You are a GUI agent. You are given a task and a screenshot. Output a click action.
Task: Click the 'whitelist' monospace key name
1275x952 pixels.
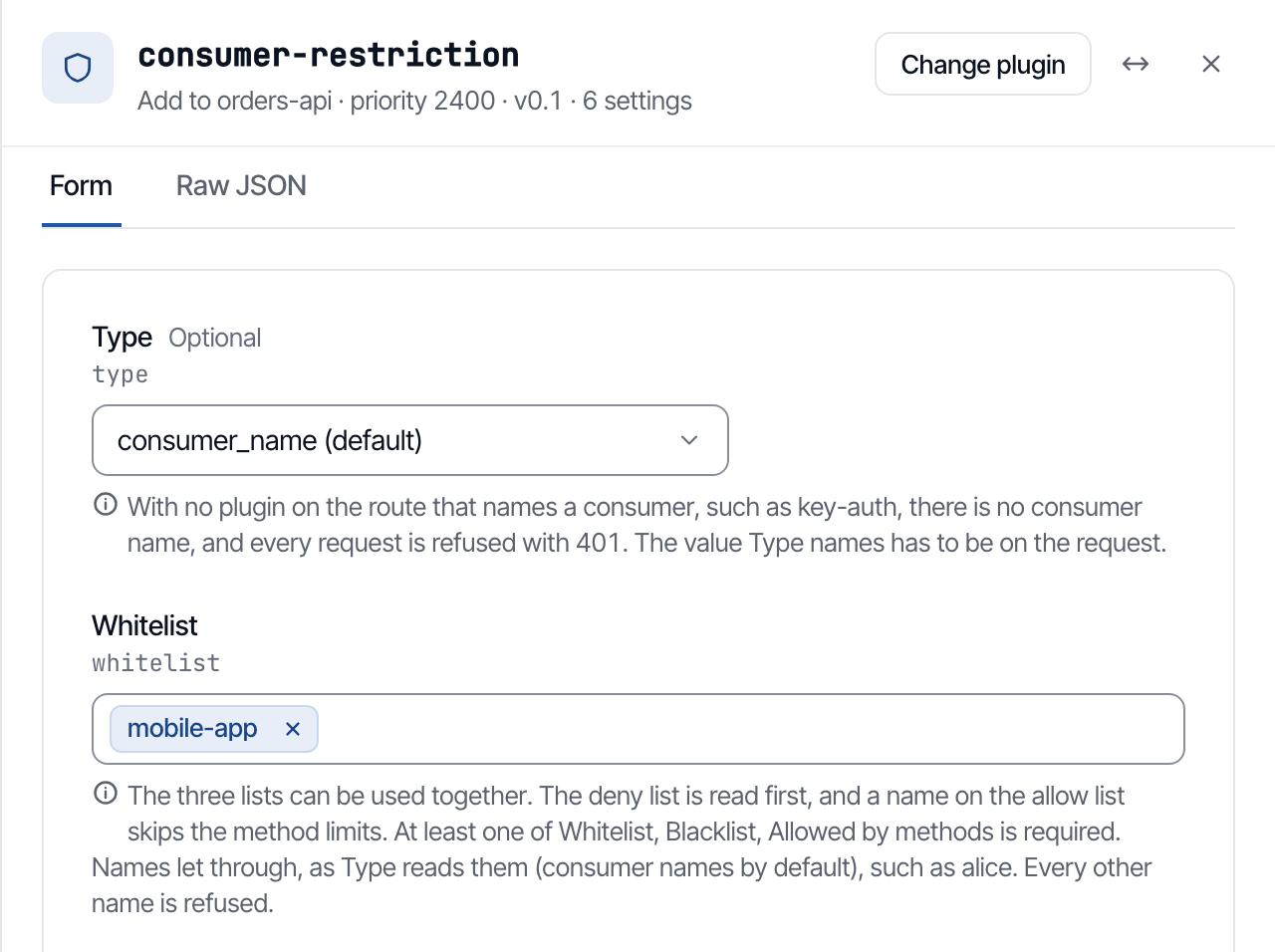click(156, 663)
